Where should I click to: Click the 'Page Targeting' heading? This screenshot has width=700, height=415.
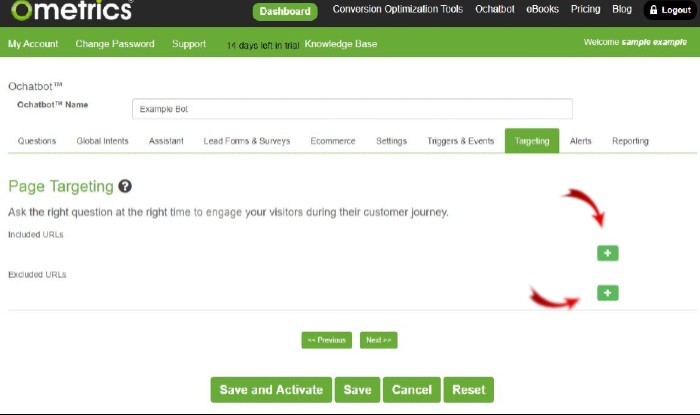(61, 186)
